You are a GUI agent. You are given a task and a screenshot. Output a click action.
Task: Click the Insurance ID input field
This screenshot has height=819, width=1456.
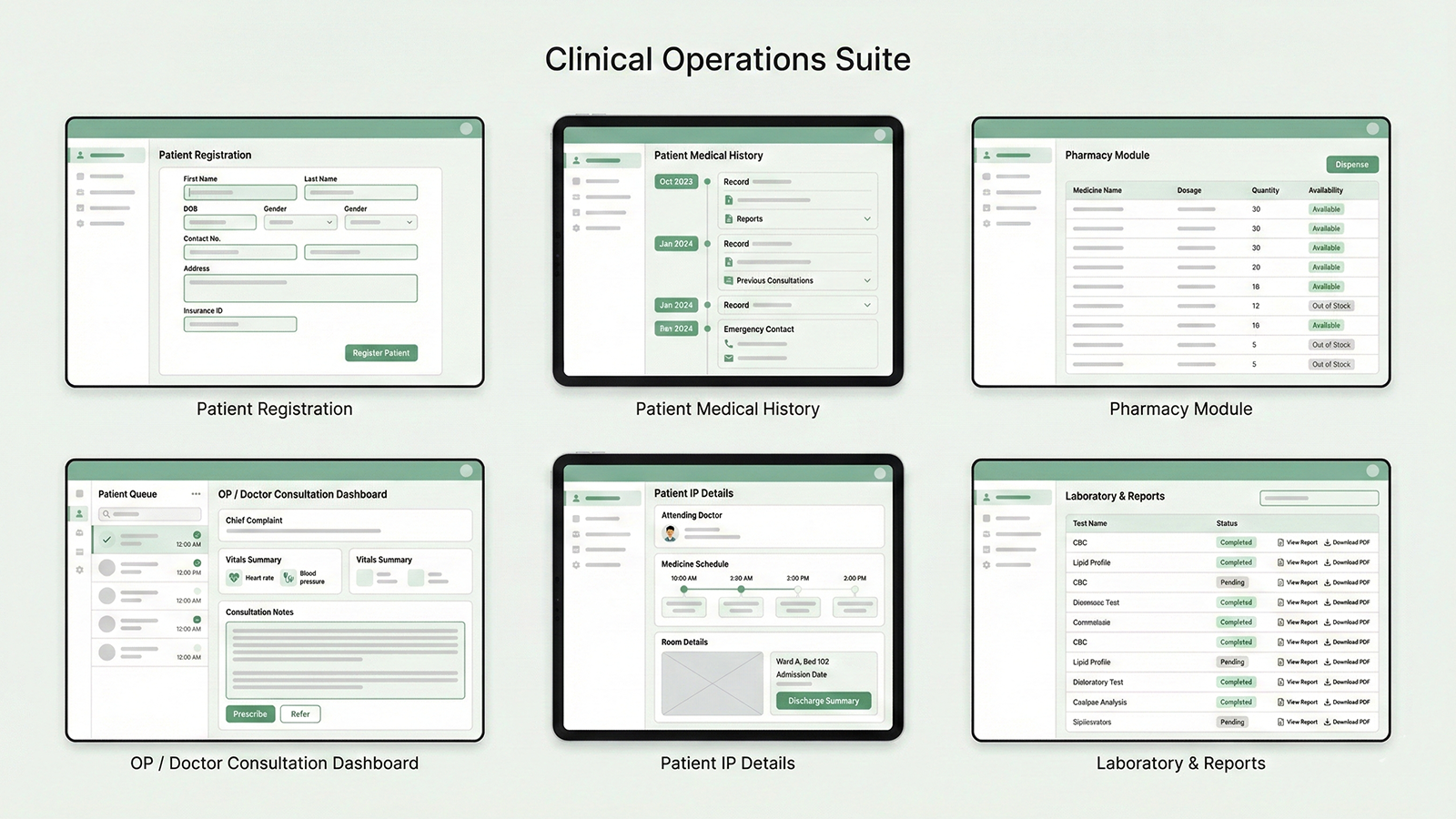coord(239,324)
